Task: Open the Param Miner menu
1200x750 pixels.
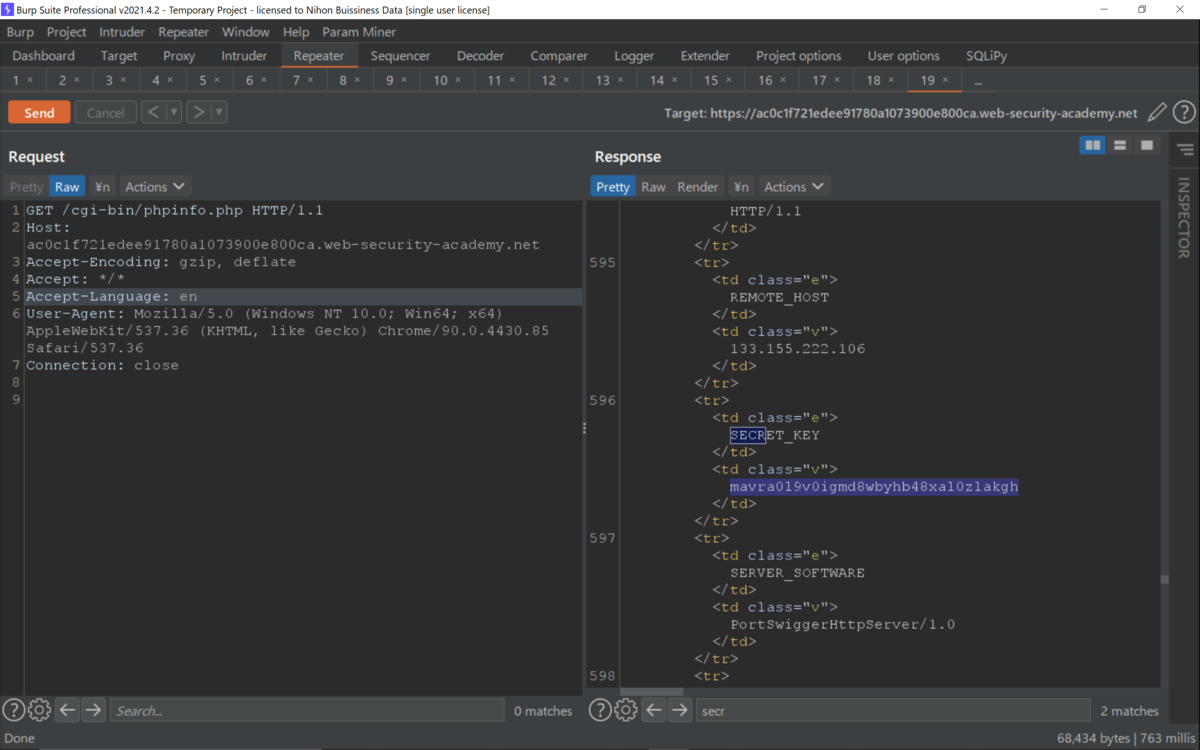Action: 359,32
